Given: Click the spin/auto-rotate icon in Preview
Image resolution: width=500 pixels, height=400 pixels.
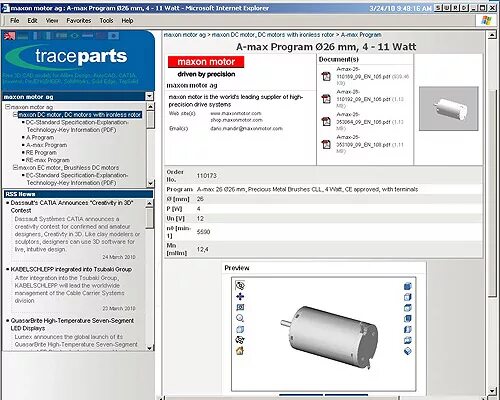Looking at the screenshot, I should tap(240, 340).
